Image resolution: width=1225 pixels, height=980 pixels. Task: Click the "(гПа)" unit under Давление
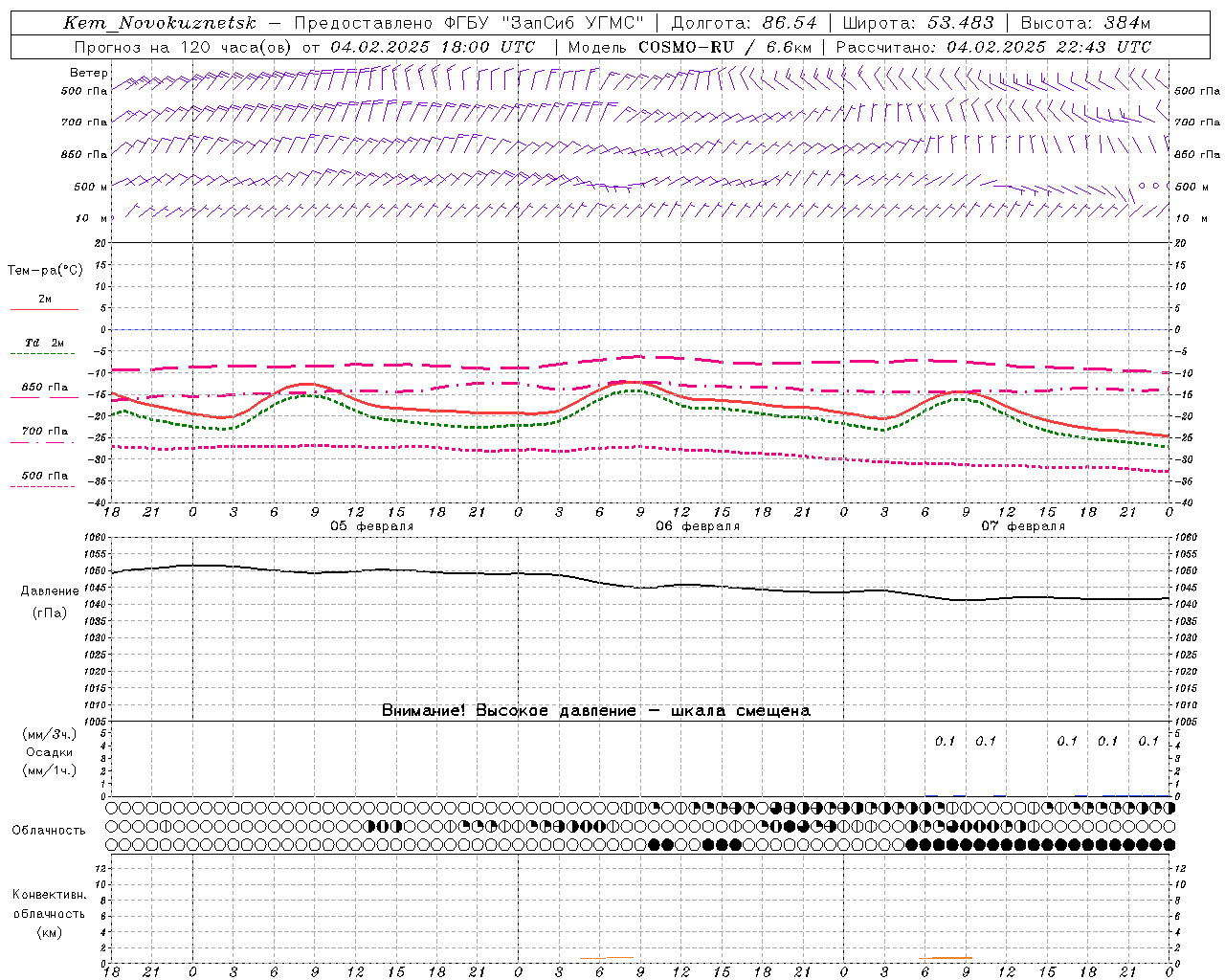[50, 612]
